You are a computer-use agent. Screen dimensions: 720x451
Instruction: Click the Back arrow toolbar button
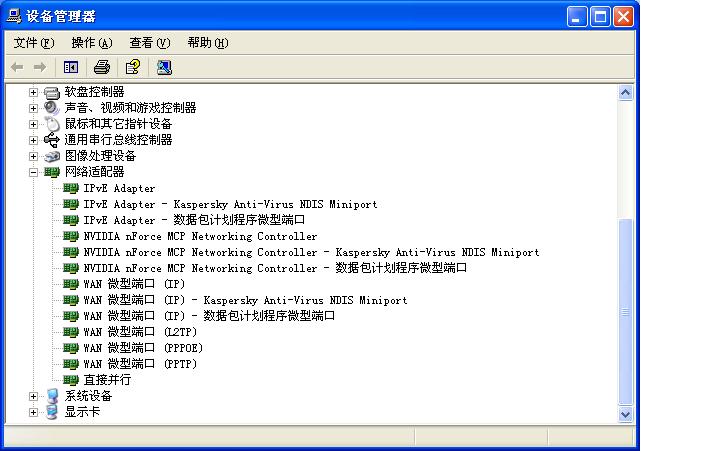click(17, 68)
